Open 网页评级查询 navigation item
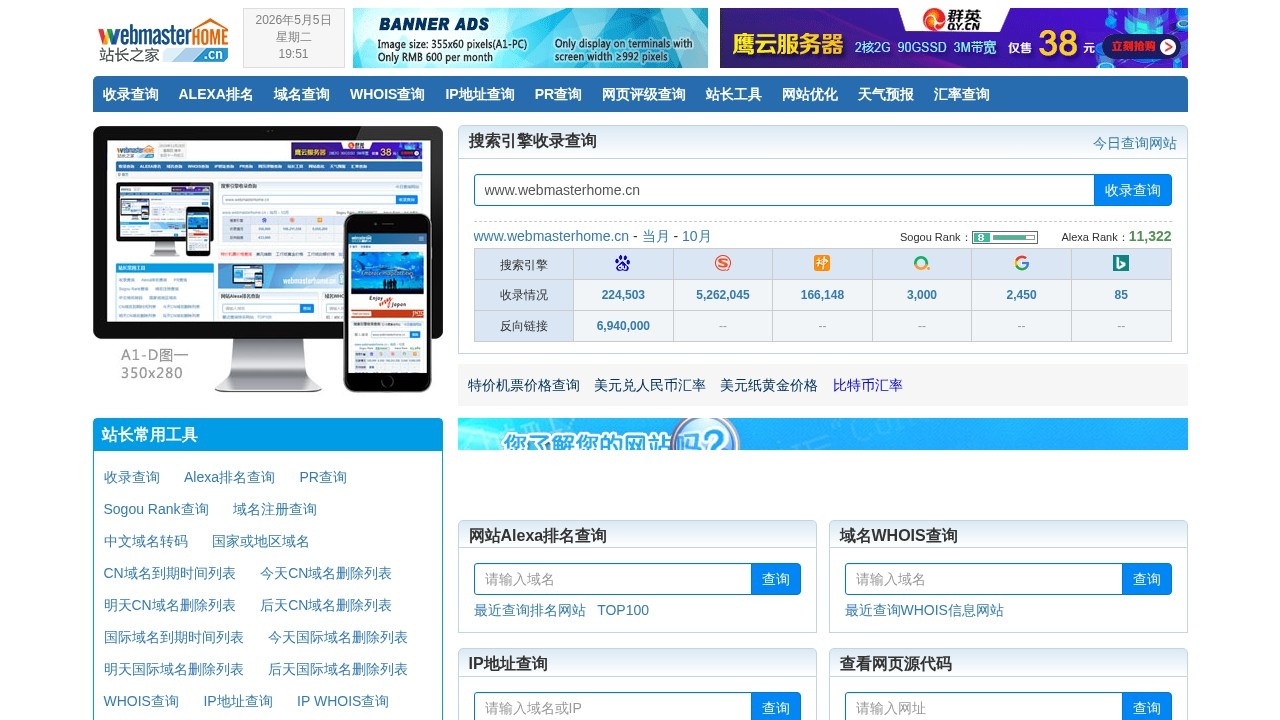Viewport: 1280px width, 720px height. 644,94
